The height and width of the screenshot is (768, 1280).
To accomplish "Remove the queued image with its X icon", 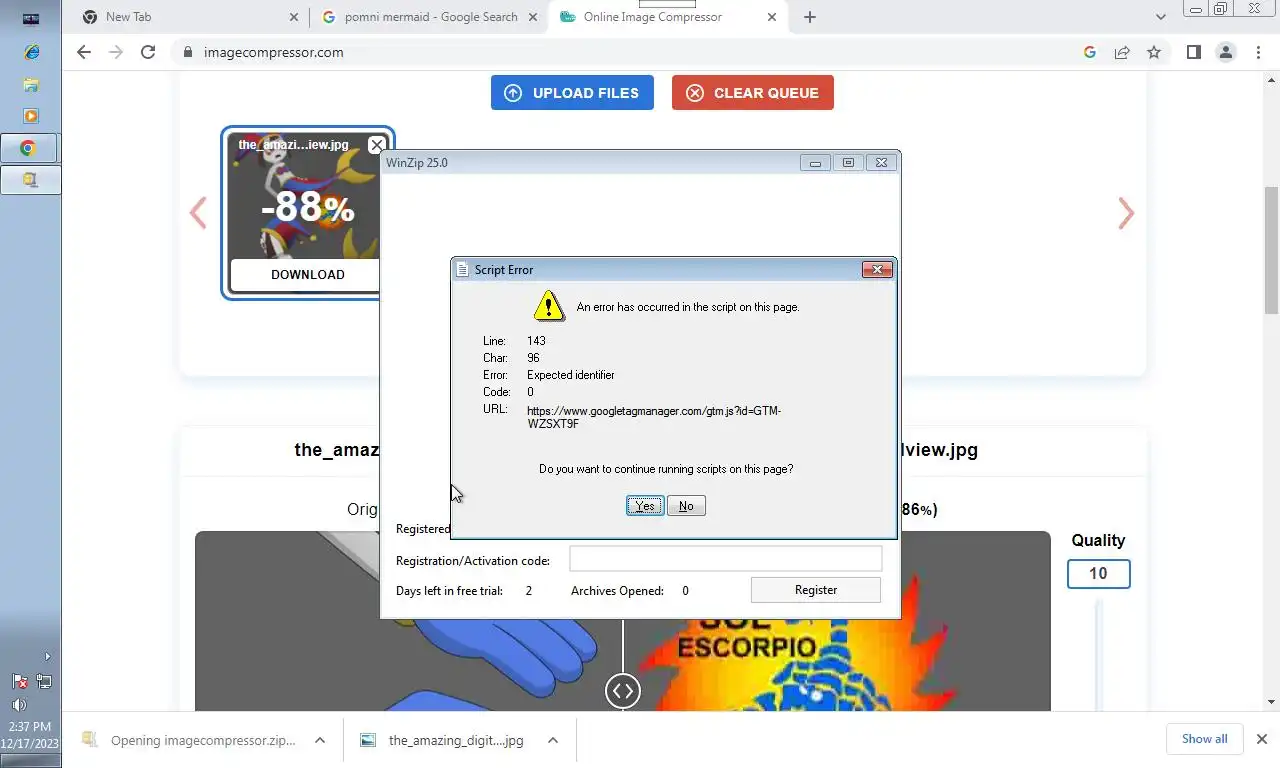I will pos(376,145).
